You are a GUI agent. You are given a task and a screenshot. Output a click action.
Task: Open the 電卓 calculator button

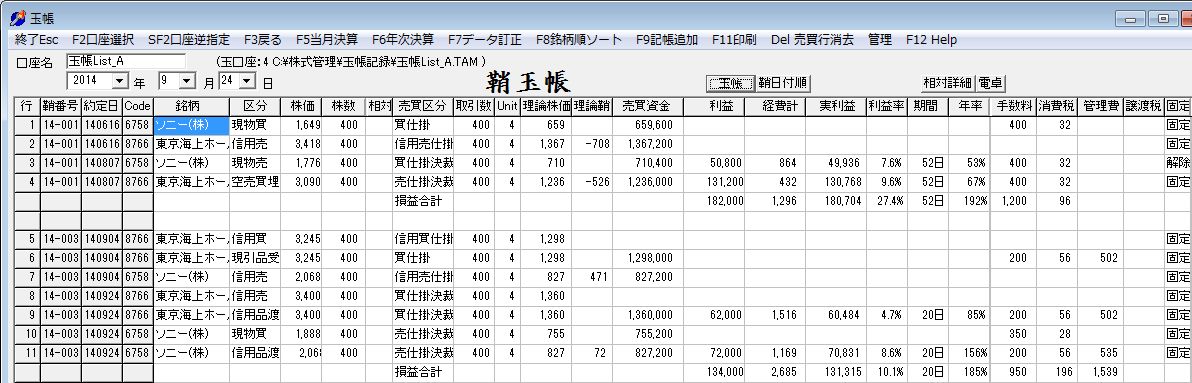click(992, 83)
